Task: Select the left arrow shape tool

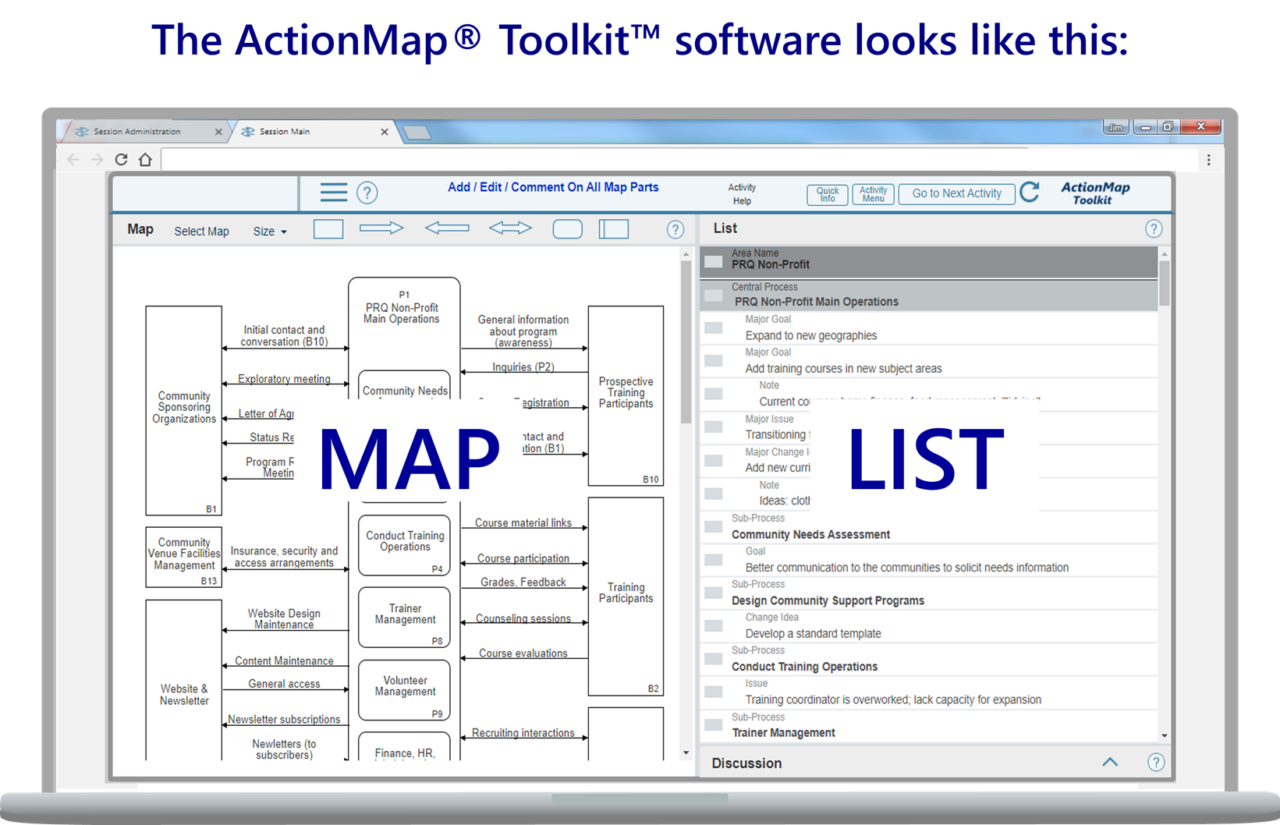Action: [x=447, y=228]
